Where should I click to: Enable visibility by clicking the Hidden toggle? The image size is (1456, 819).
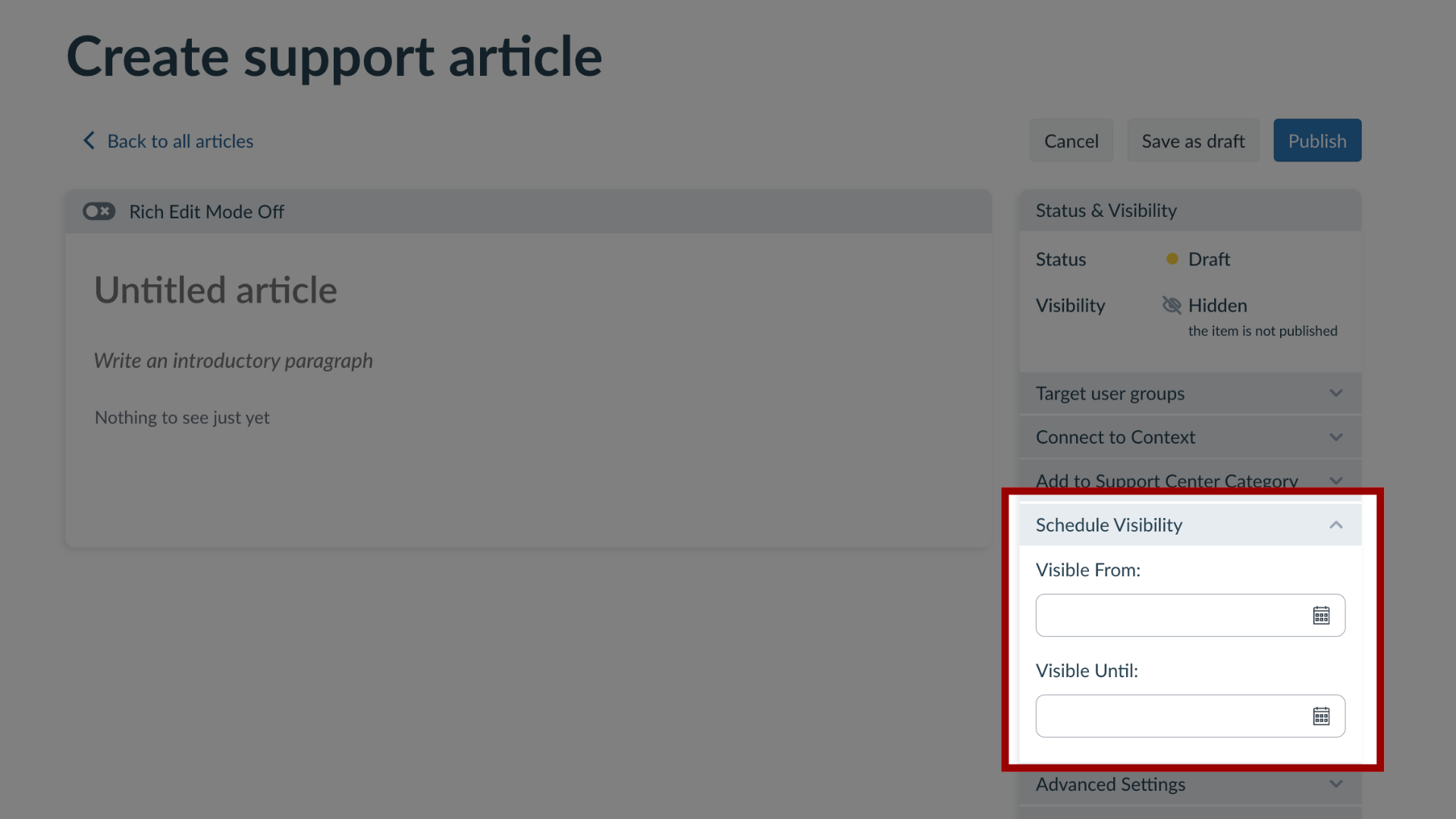point(1170,305)
